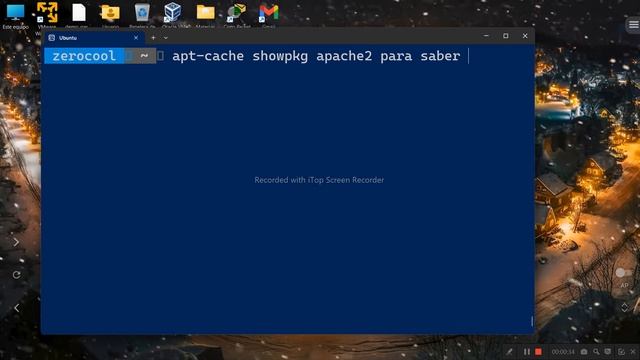This screenshot has height=360, width=640.
Task: Open the recorder pen annotation tool
Action: click(509, 351)
